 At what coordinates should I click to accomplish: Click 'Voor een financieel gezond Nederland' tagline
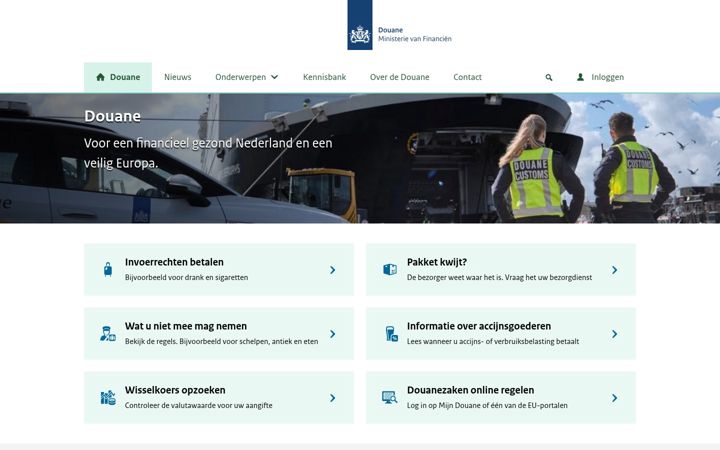pos(208,153)
